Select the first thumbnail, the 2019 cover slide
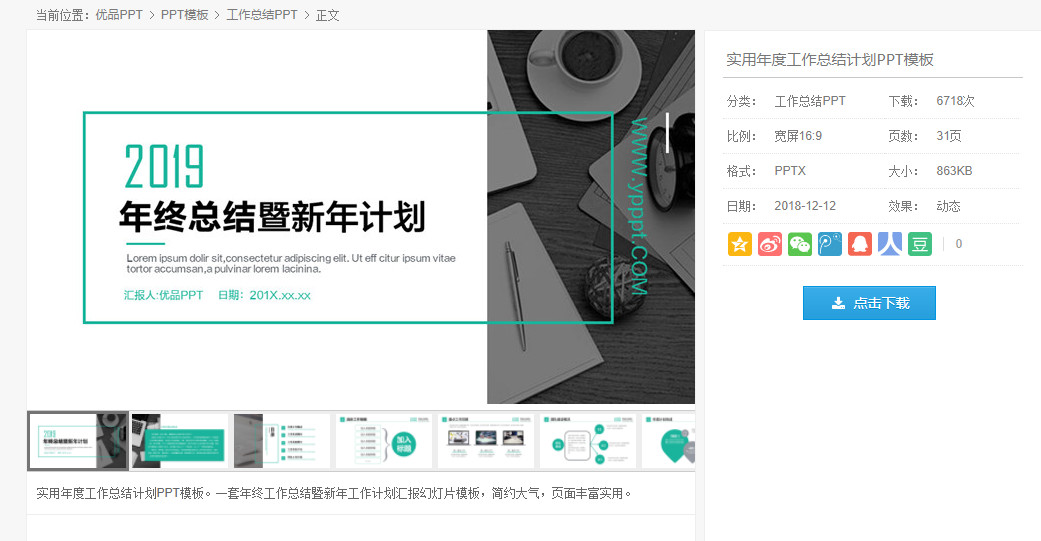Viewport: 1041px width, 541px height. [78, 441]
